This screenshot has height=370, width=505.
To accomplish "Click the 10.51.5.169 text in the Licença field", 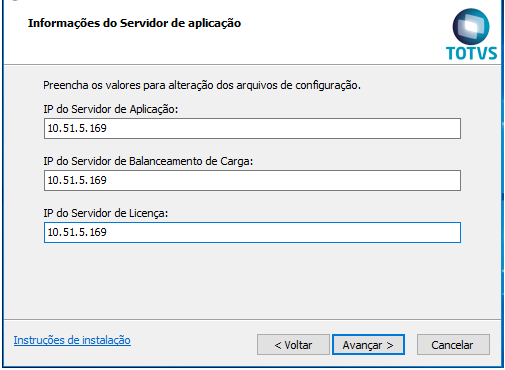I will tap(77, 232).
